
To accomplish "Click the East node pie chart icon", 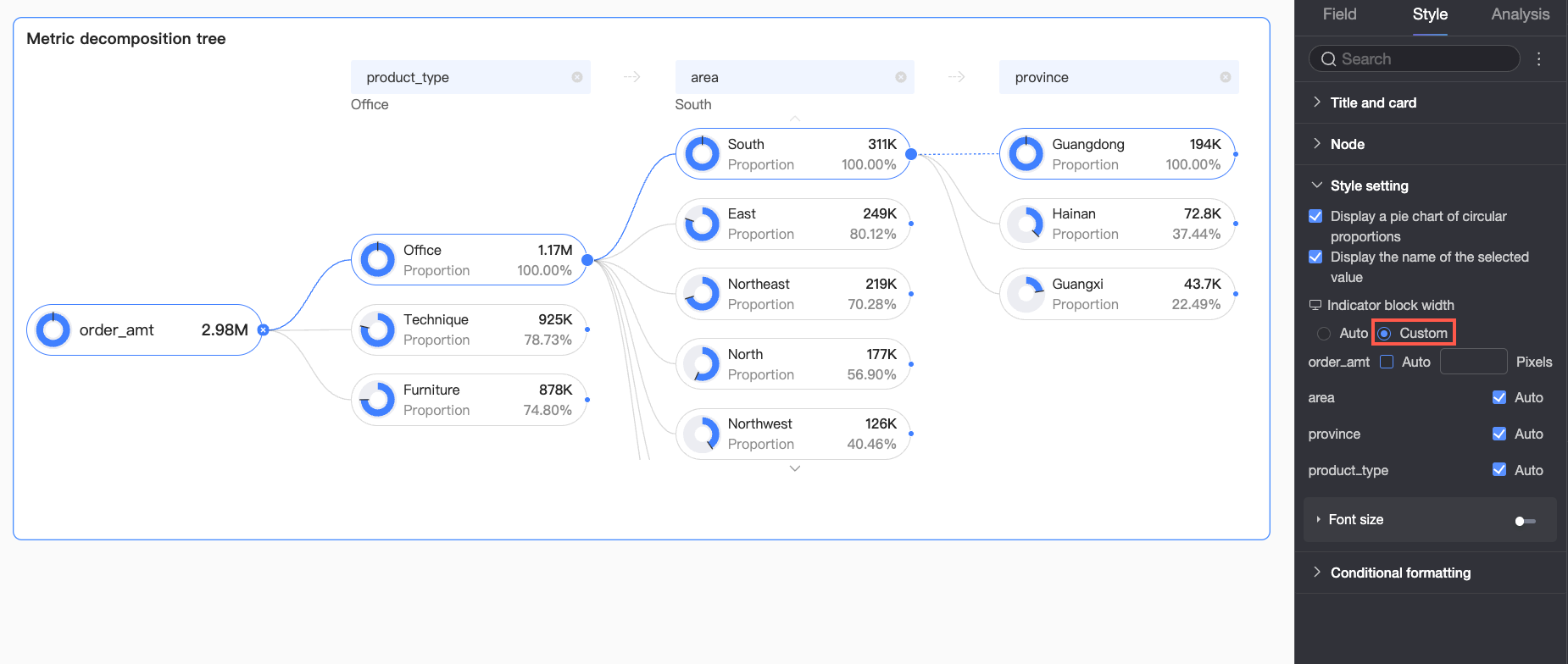I will coord(702,224).
